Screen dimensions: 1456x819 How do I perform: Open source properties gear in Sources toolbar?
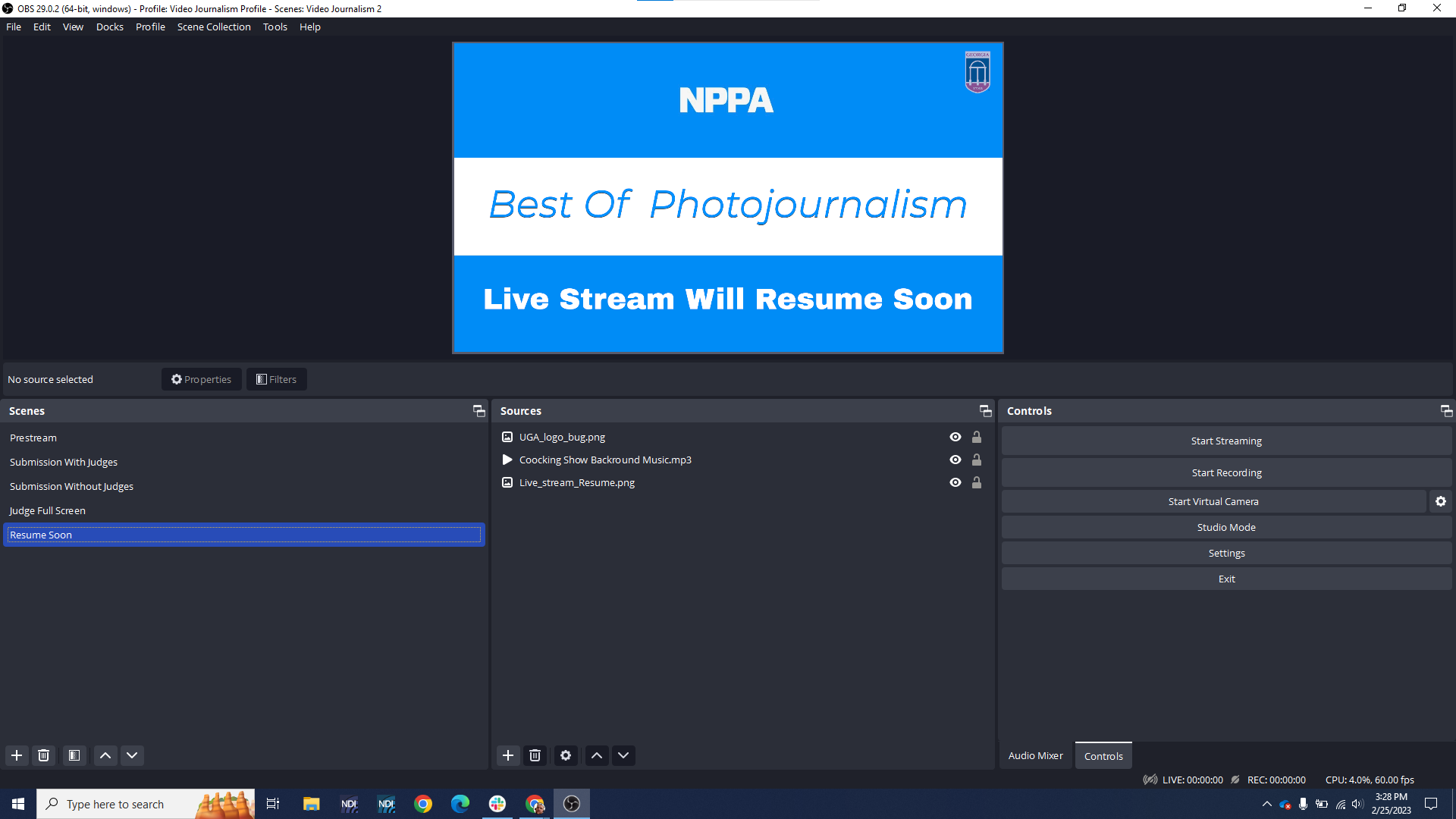click(566, 755)
